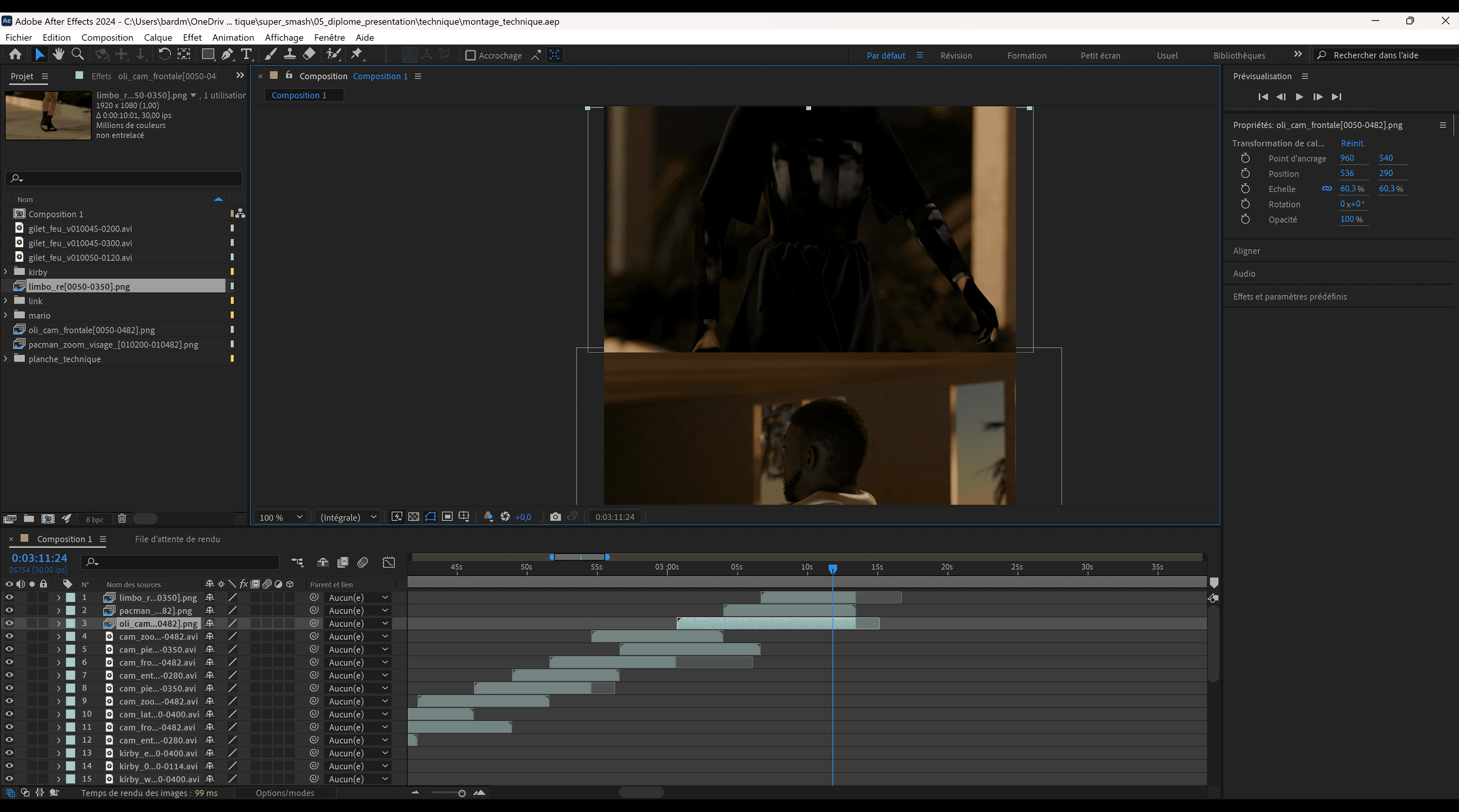Enable the Accrochage checkbox
1459x812 pixels.
(470, 55)
